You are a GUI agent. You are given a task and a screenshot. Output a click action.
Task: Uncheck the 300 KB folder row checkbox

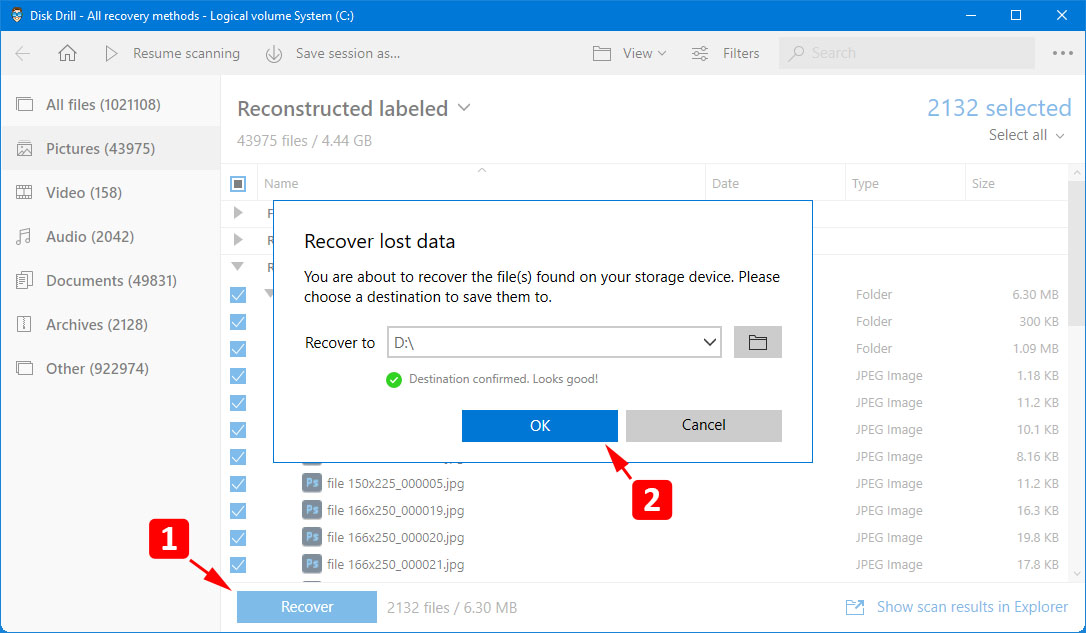238,322
